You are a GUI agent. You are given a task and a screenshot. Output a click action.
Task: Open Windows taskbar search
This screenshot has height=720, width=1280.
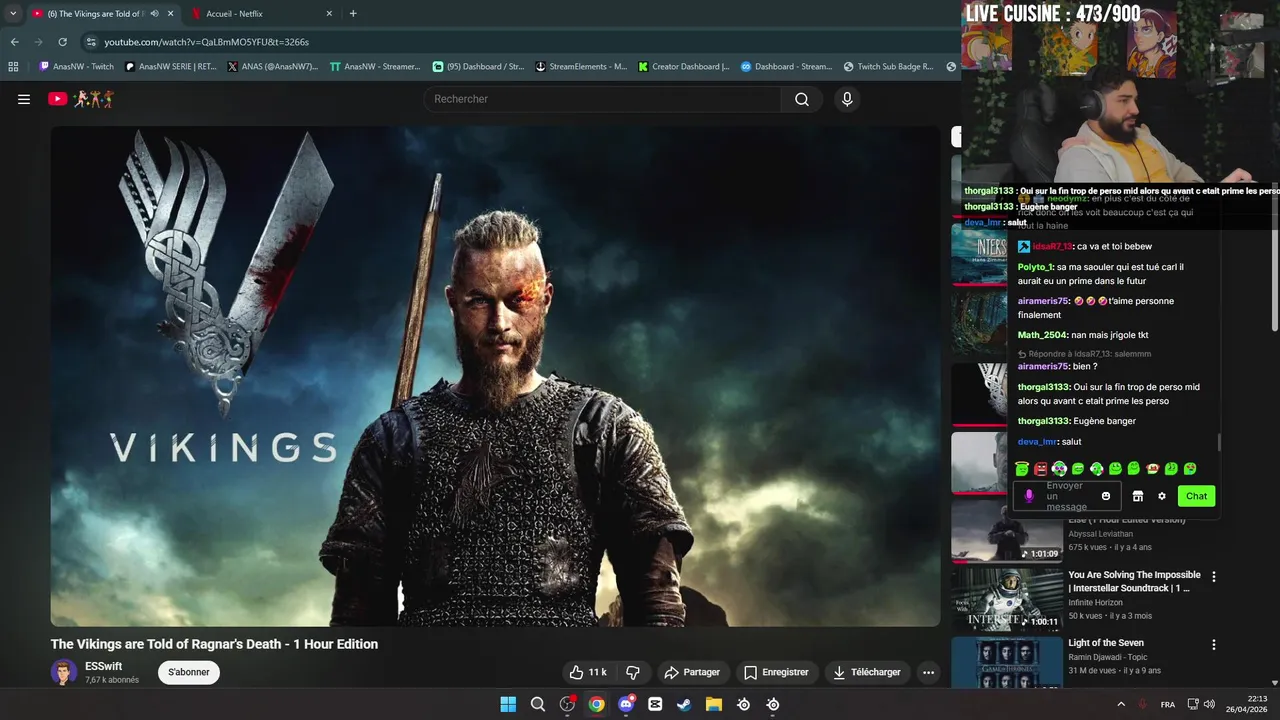538,704
